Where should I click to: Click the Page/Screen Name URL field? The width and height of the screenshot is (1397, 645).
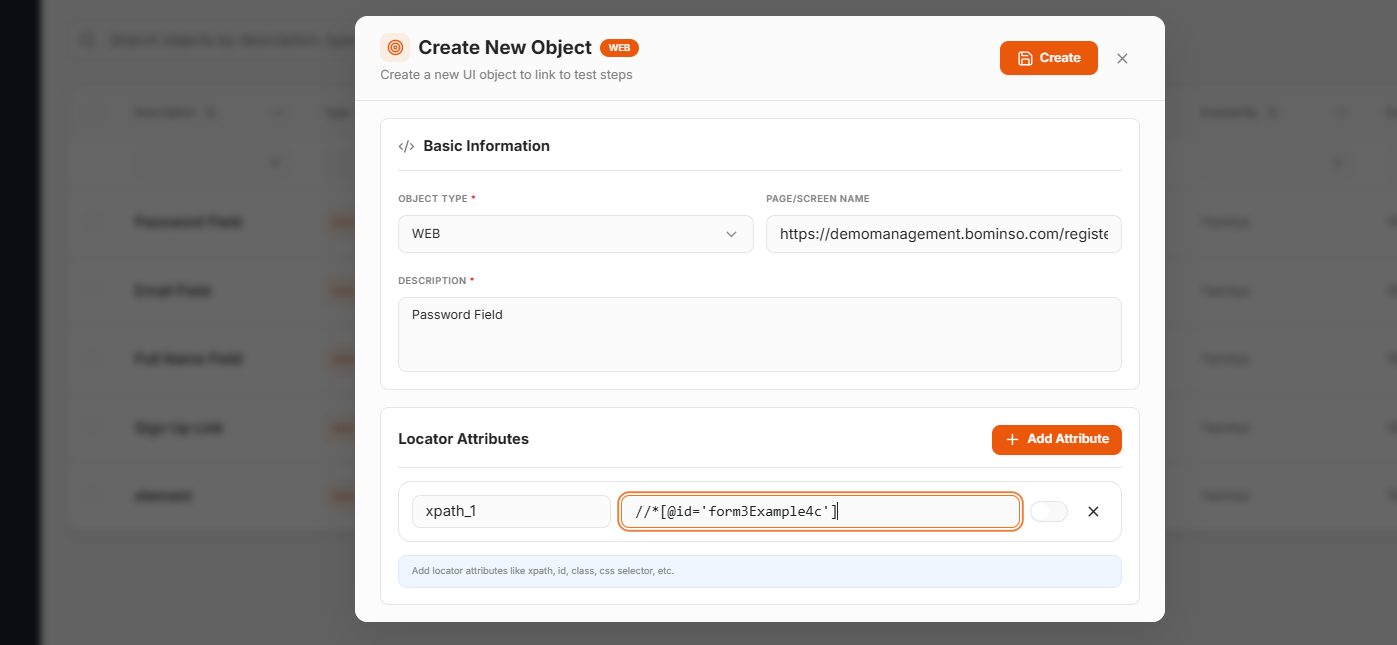943,234
